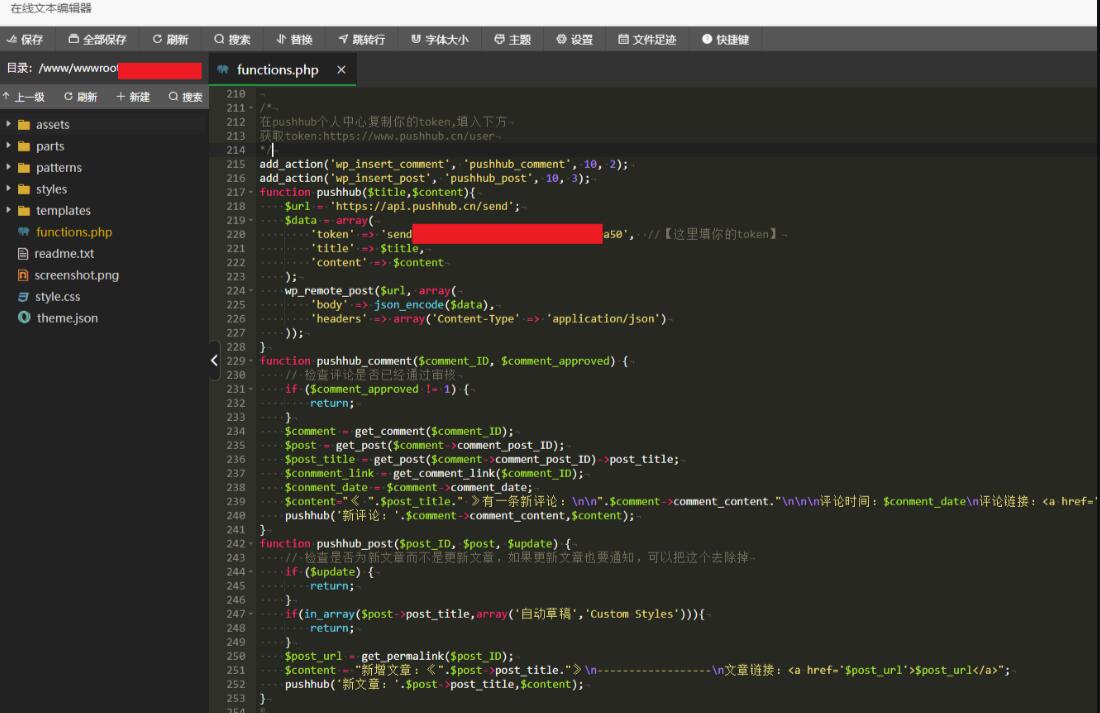
Task: Open readme.txt in the file tree
Action: coord(64,253)
